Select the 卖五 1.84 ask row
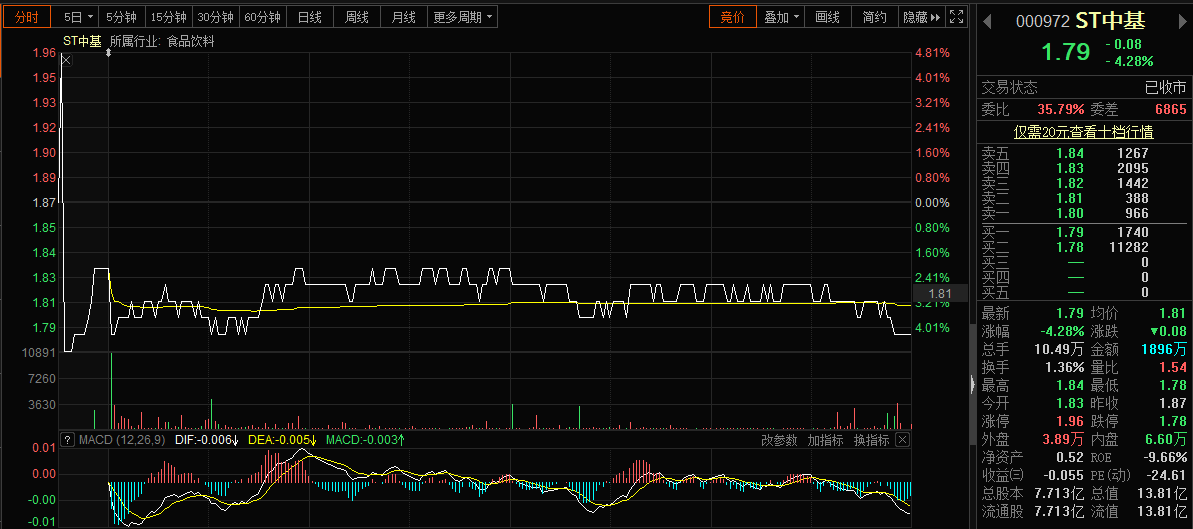Viewport: 1193px width, 529px height. 1084,153
